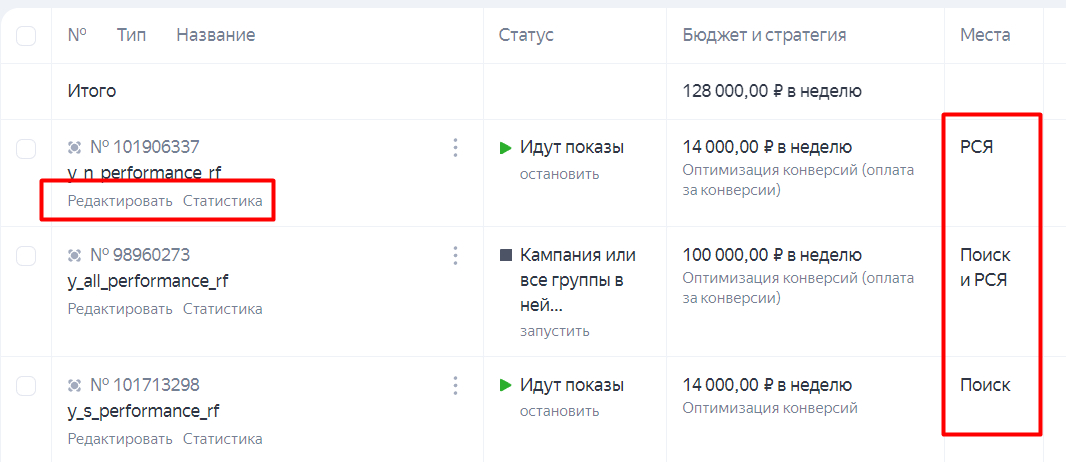Image resolution: width=1066 pixels, height=462 pixels.
Task: Click Редактировать under y_n_performance_rf
Action: tap(120, 201)
